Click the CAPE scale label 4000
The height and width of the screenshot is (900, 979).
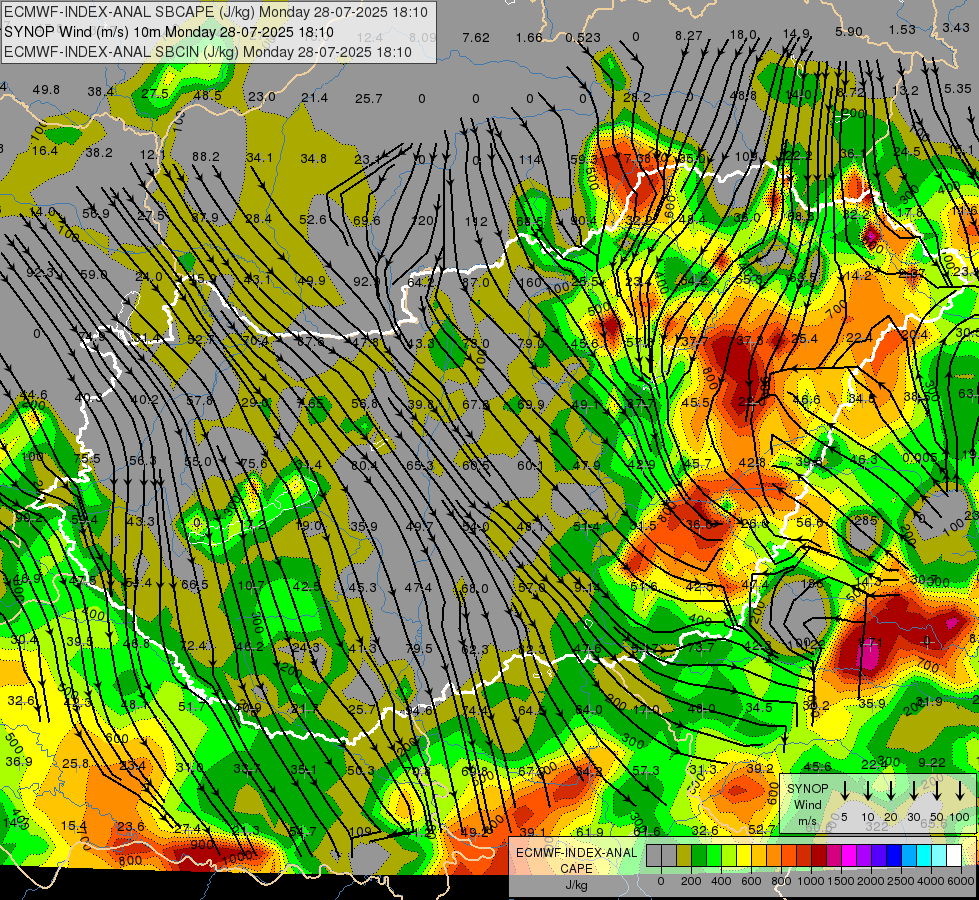(x=931, y=881)
